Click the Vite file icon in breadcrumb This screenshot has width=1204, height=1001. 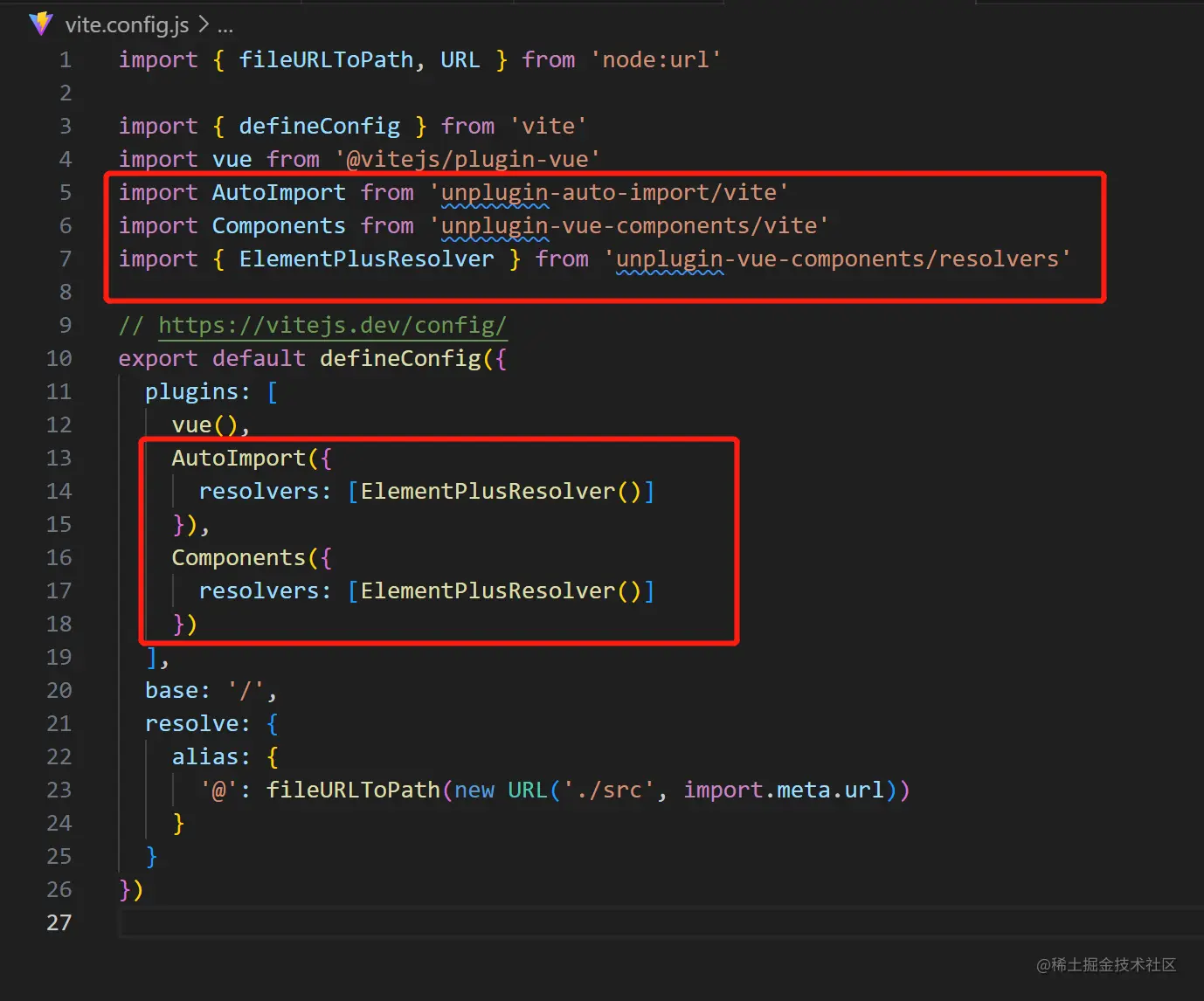(x=40, y=24)
